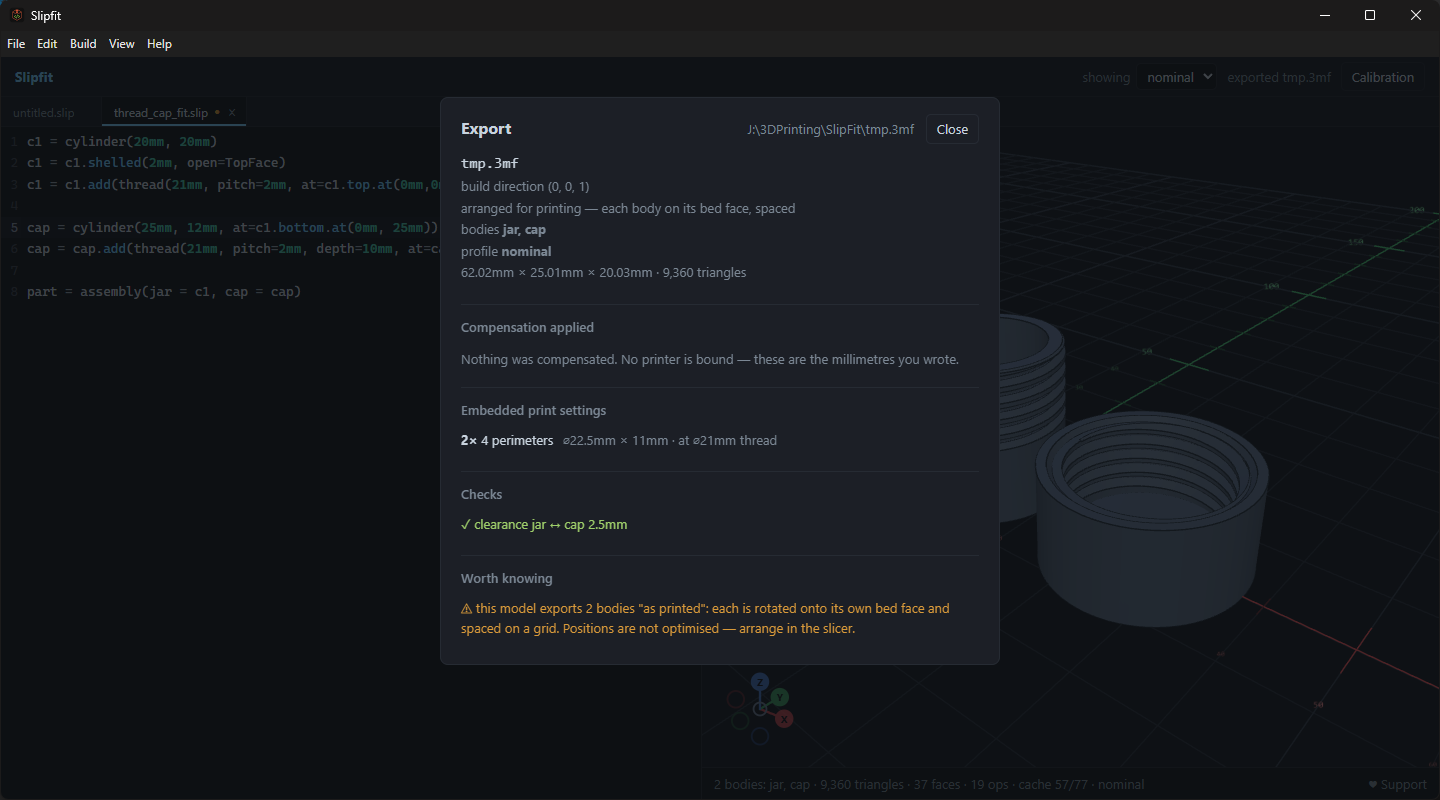Click the red X axis gizmo handle
Image resolution: width=1440 pixels, height=800 pixels.
pyautogui.click(x=784, y=718)
